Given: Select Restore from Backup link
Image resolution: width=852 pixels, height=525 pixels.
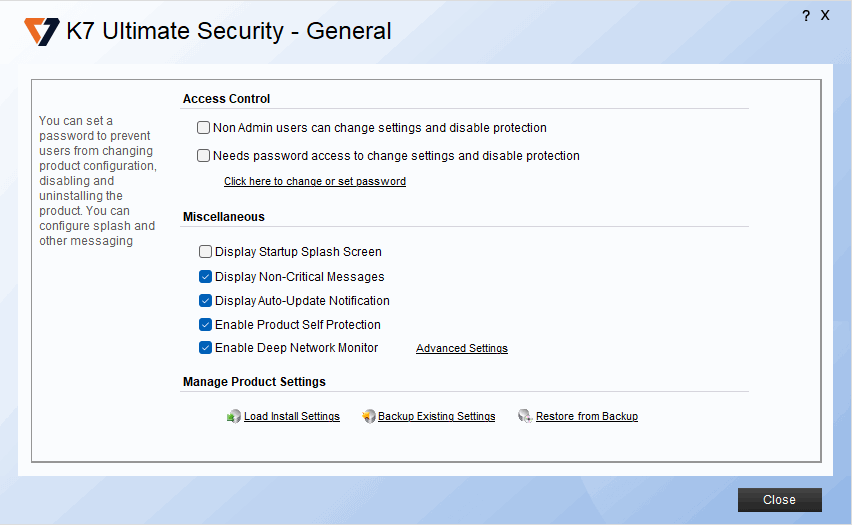Looking at the screenshot, I should pyautogui.click(x=587, y=417).
